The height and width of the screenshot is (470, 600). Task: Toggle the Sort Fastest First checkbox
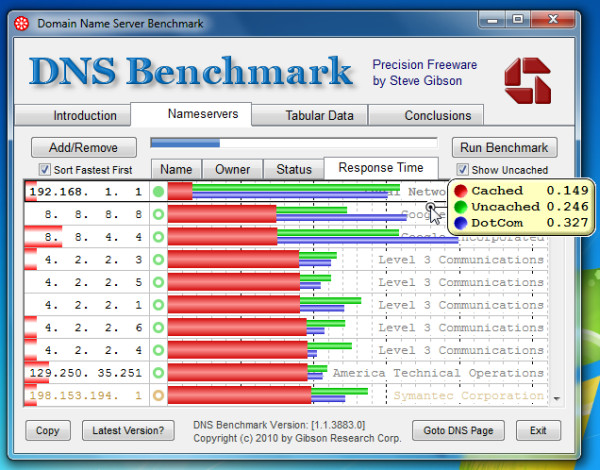pos(44,170)
